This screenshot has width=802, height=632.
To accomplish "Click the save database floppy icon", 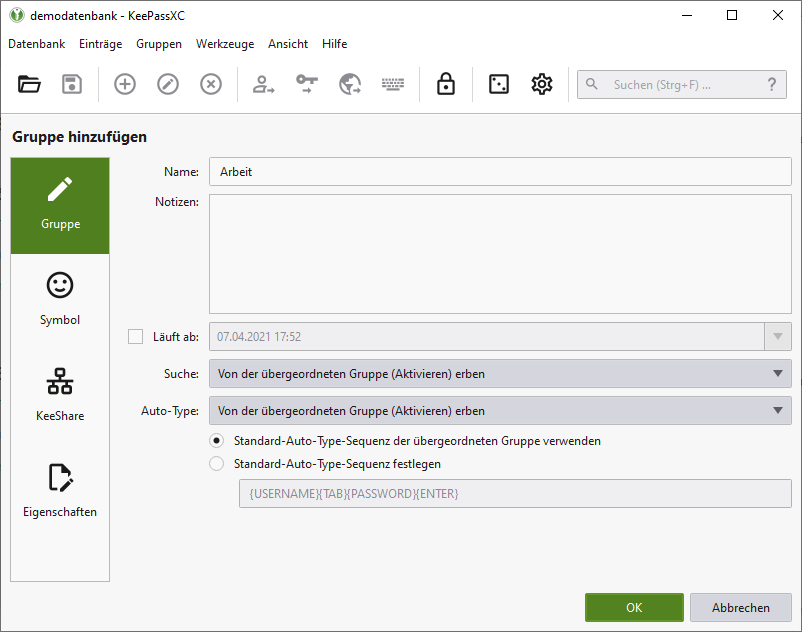I will point(72,85).
